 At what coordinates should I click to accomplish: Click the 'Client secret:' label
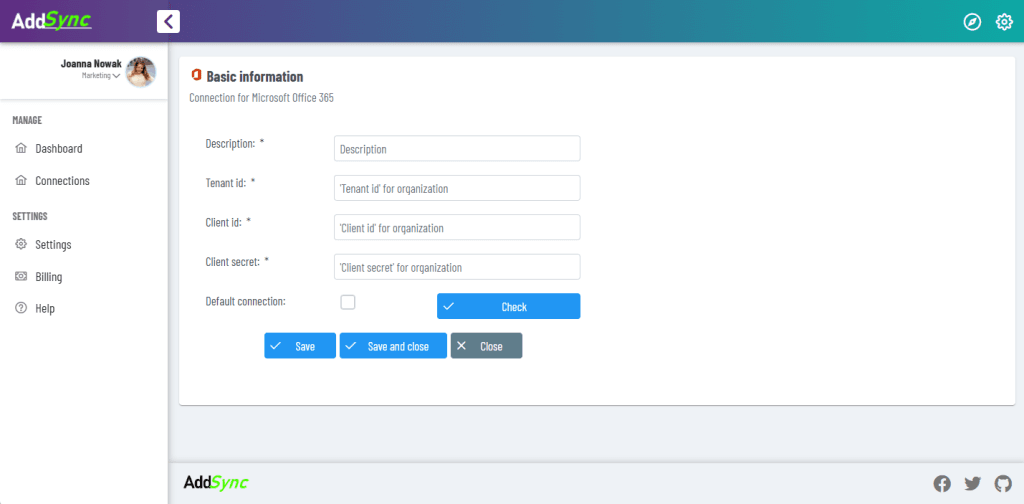pos(232,261)
